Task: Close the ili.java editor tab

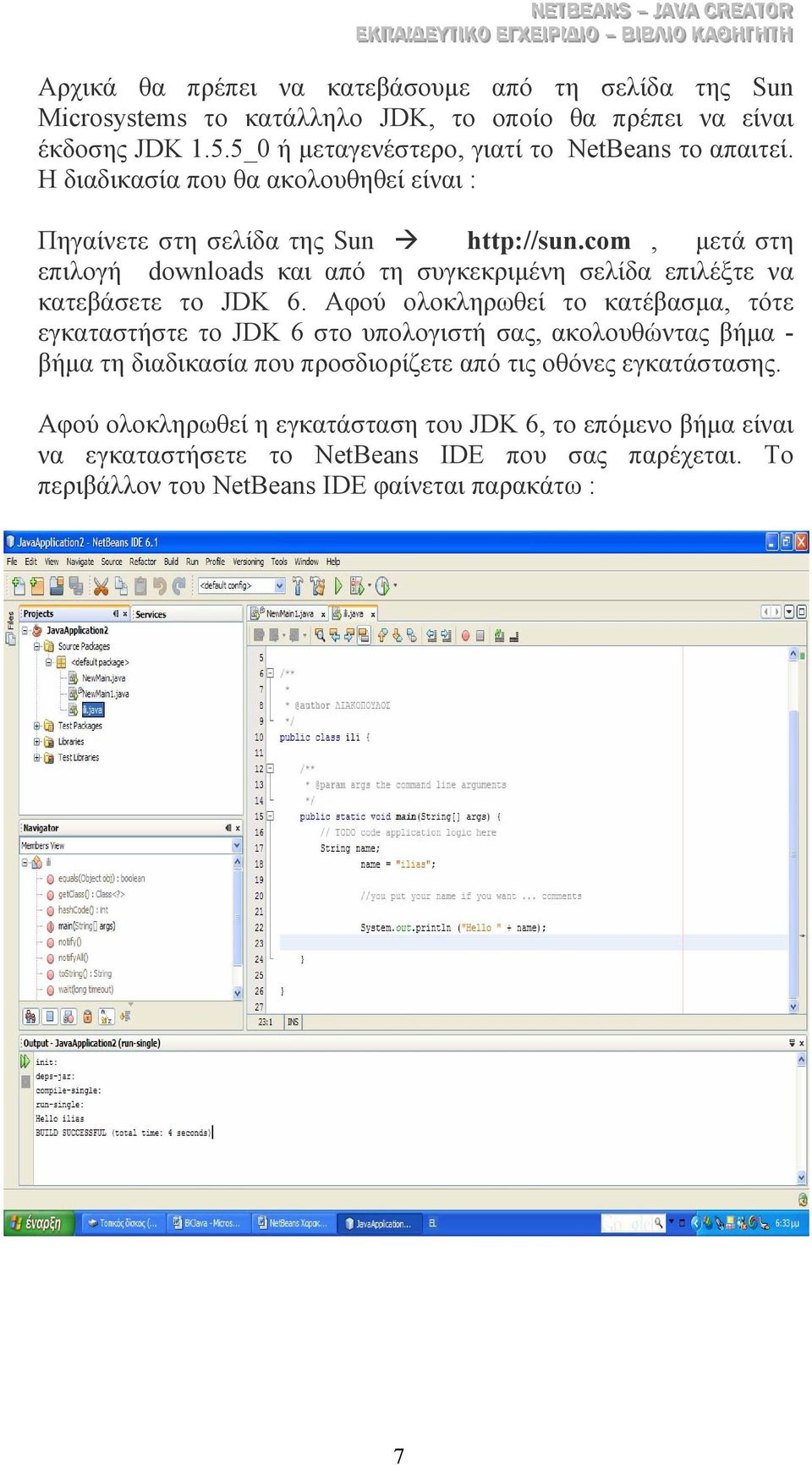Action: 372,615
